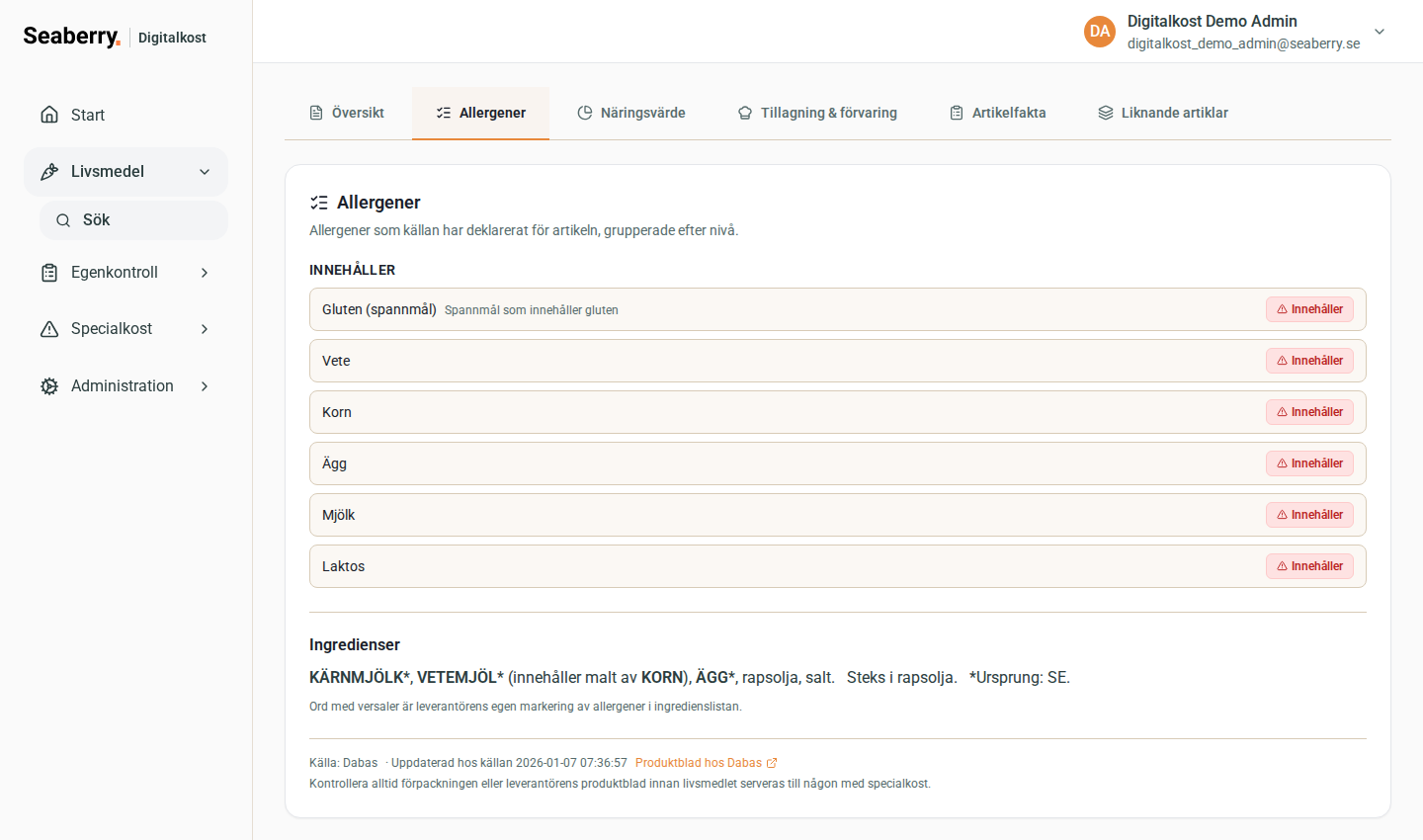Open the Sök menu item
The height and width of the screenshot is (840, 1423).
[x=133, y=220]
